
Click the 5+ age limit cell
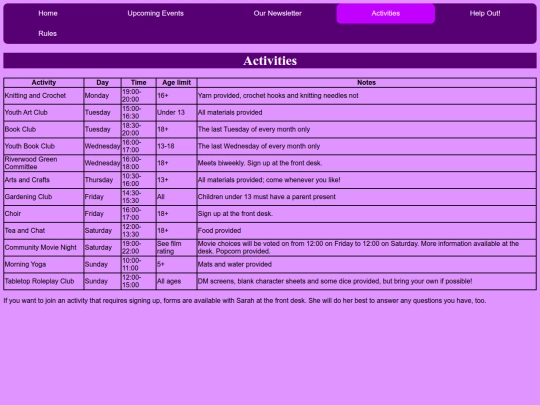pyautogui.click(x=177, y=264)
